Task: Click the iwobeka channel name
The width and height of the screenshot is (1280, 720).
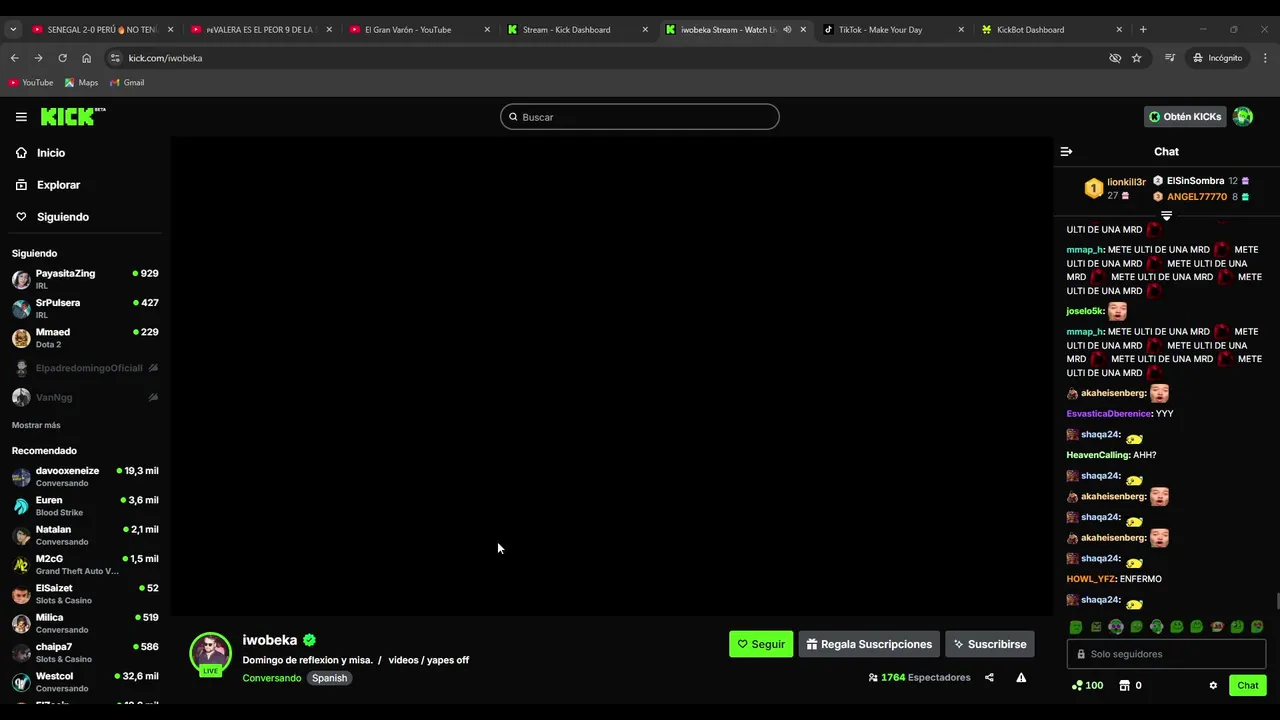Action: (270, 640)
